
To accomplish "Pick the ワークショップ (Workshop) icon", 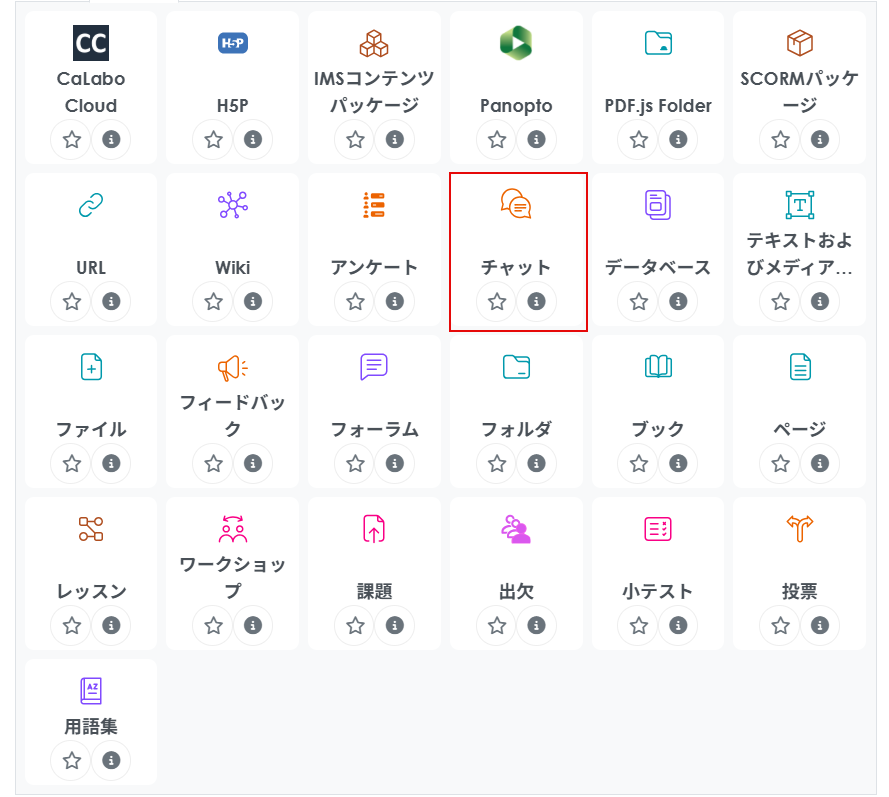I will pyautogui.click(x=233, y=529).
